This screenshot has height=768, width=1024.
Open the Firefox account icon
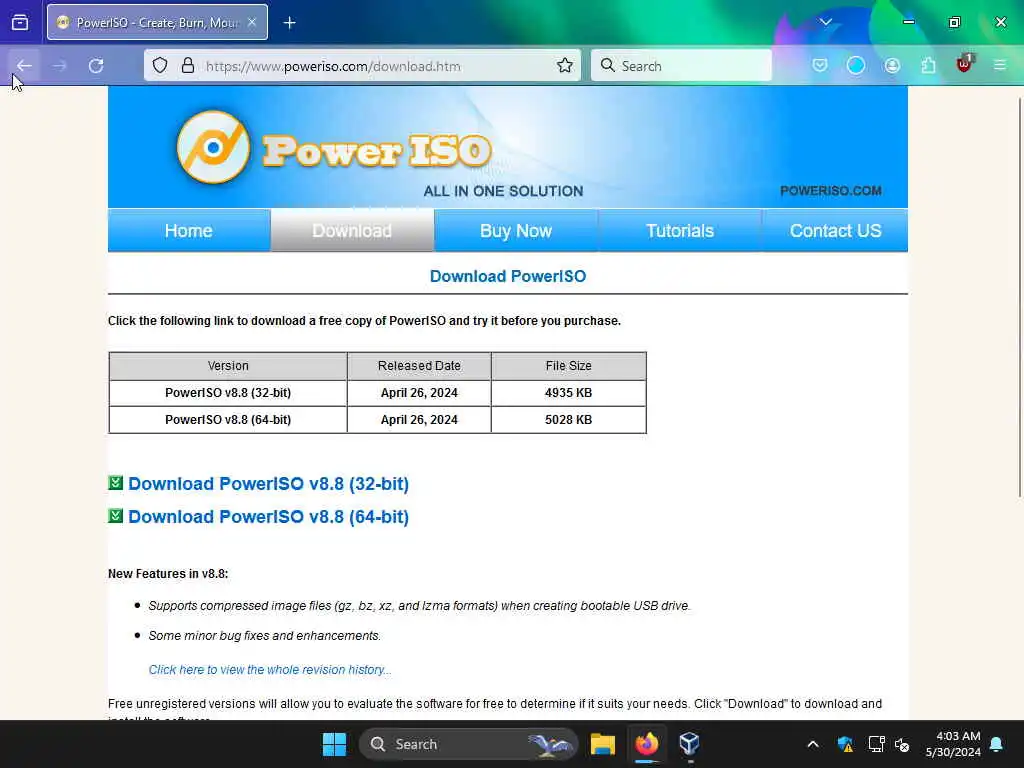click(892, 65)
